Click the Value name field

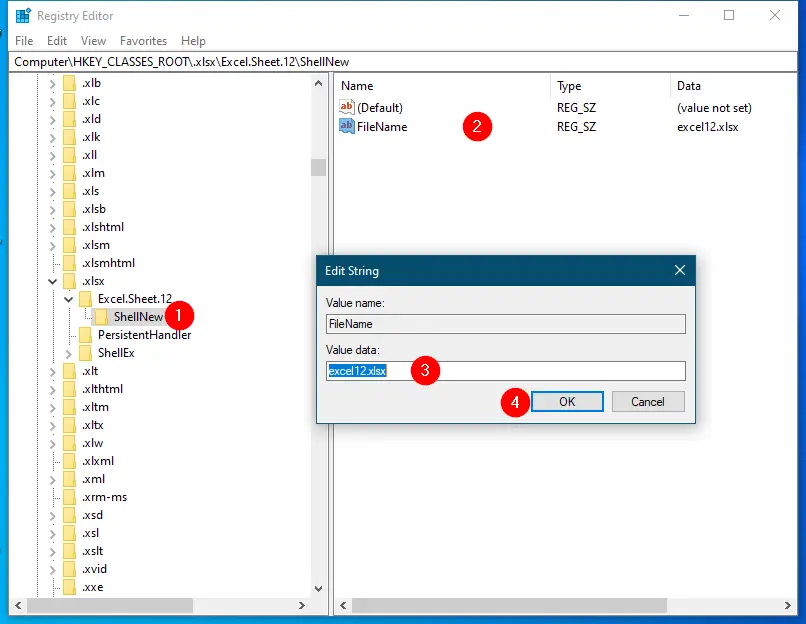tap(506, 324)
